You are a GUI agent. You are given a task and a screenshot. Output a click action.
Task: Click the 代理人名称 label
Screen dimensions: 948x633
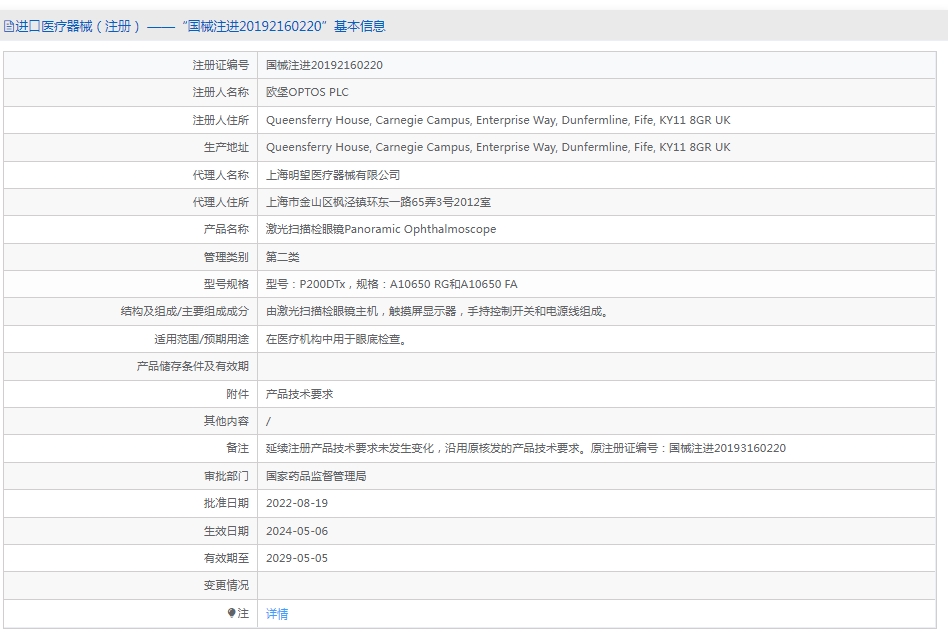click(x=221, y=175)
